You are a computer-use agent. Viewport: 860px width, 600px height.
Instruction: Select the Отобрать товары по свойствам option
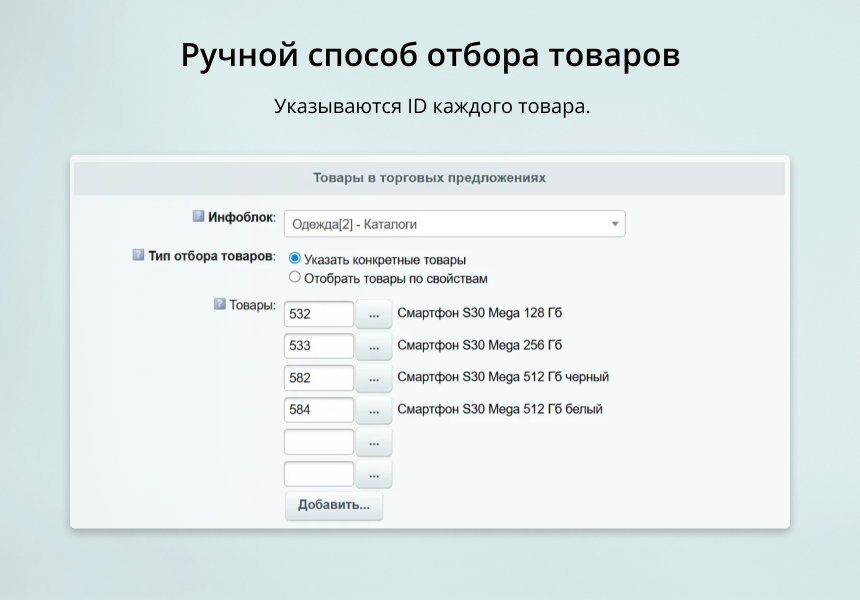pyautogui.click(x=294, y=277)
